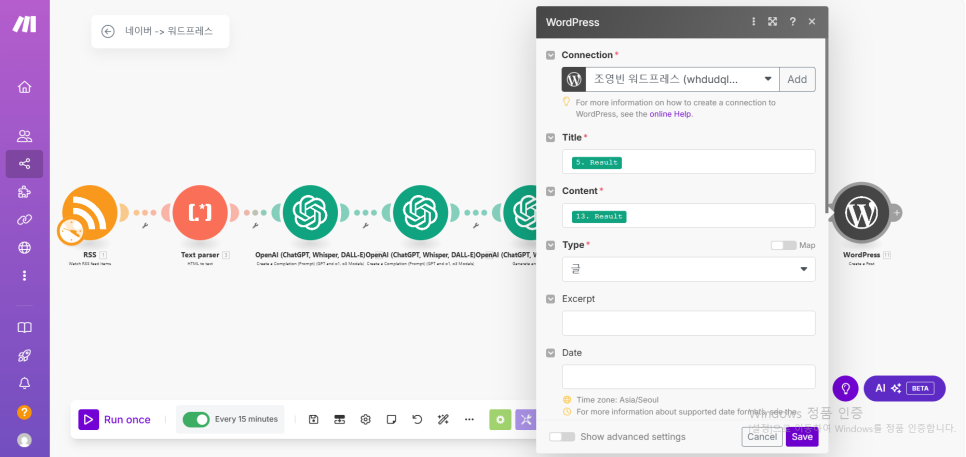Click the clock schedule badge on RSS

[71, 231]
